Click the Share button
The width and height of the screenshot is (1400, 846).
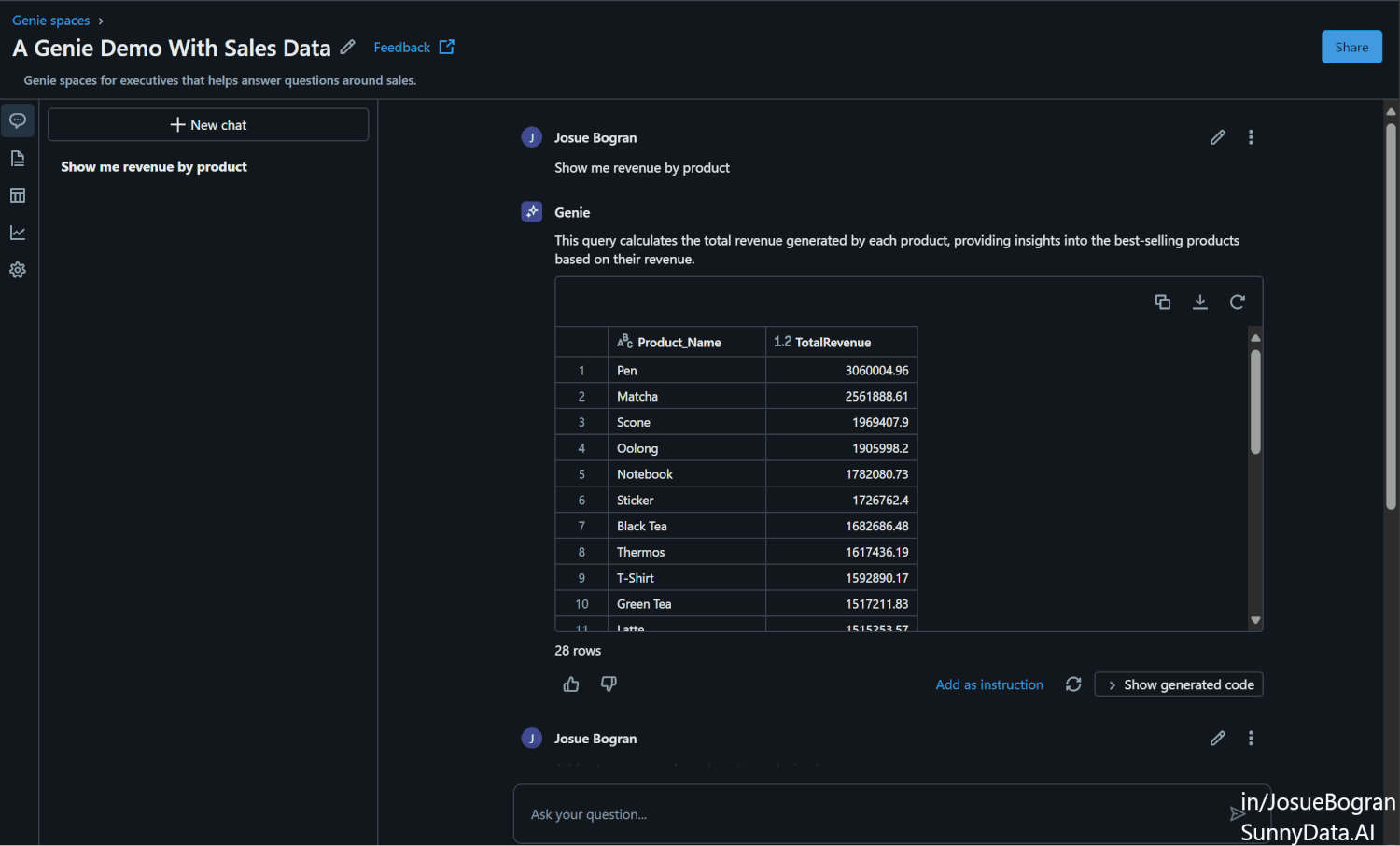[x=1351, y=46]
